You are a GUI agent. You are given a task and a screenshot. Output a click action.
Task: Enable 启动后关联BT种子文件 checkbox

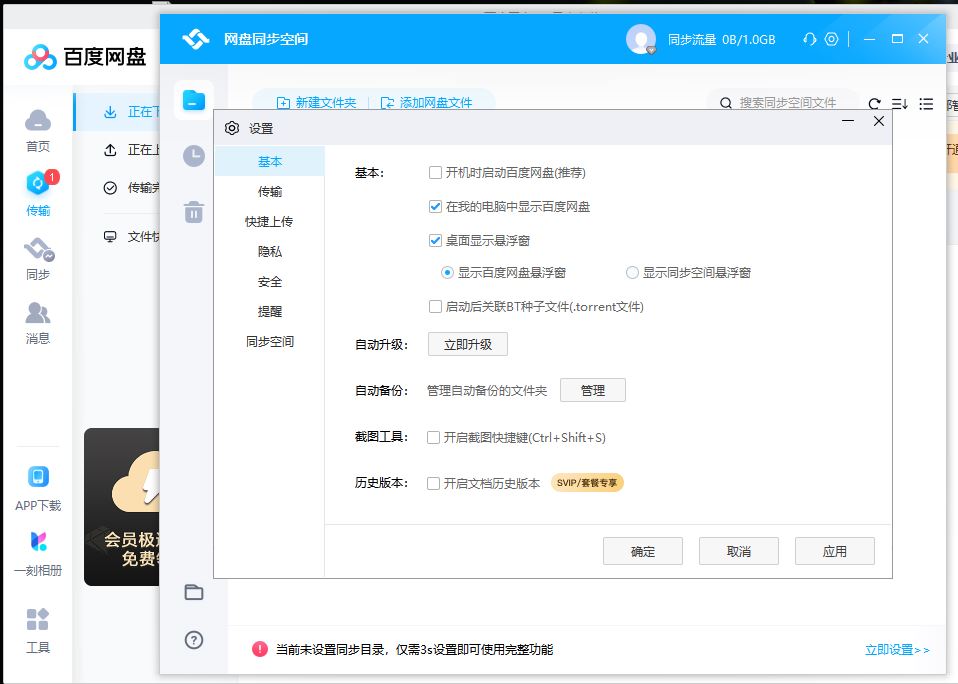[435, 307]
